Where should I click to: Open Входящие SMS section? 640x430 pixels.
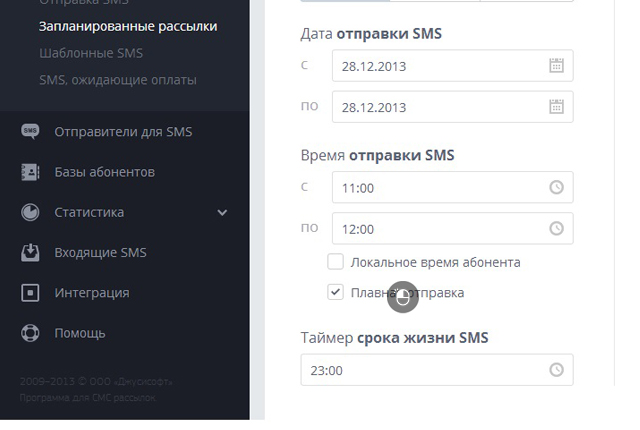click(100, 253)
